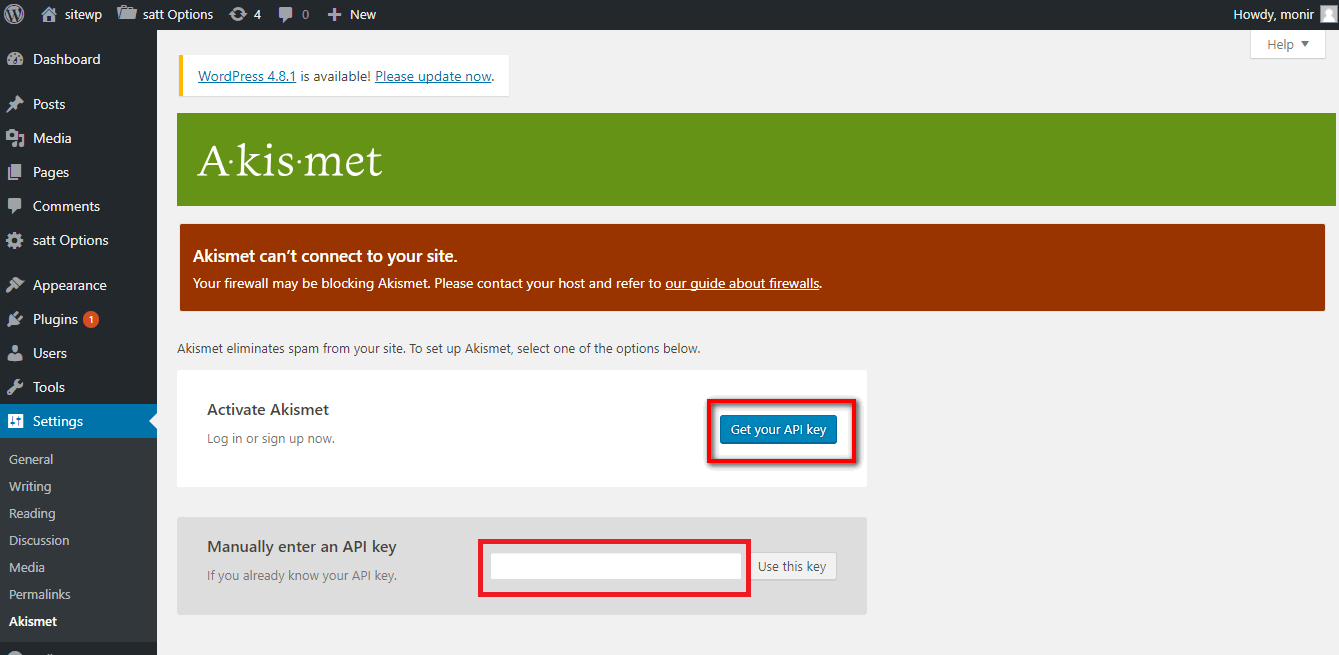1339x655 pixels.
Task: Click the Use this key button
Action: pyautogui.click(x=792, y=566)
